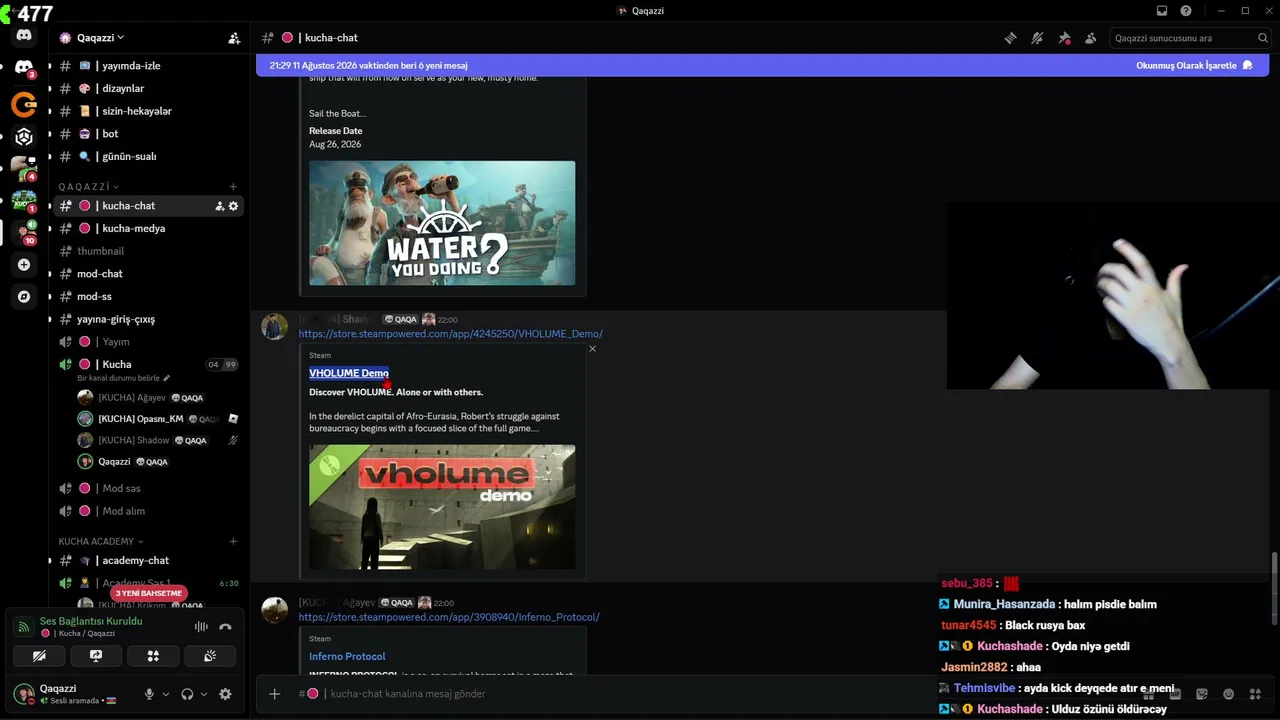Click the attachment plus button in message box
The width and height of the screenshot is (1280, 720).
coord(274,694)
